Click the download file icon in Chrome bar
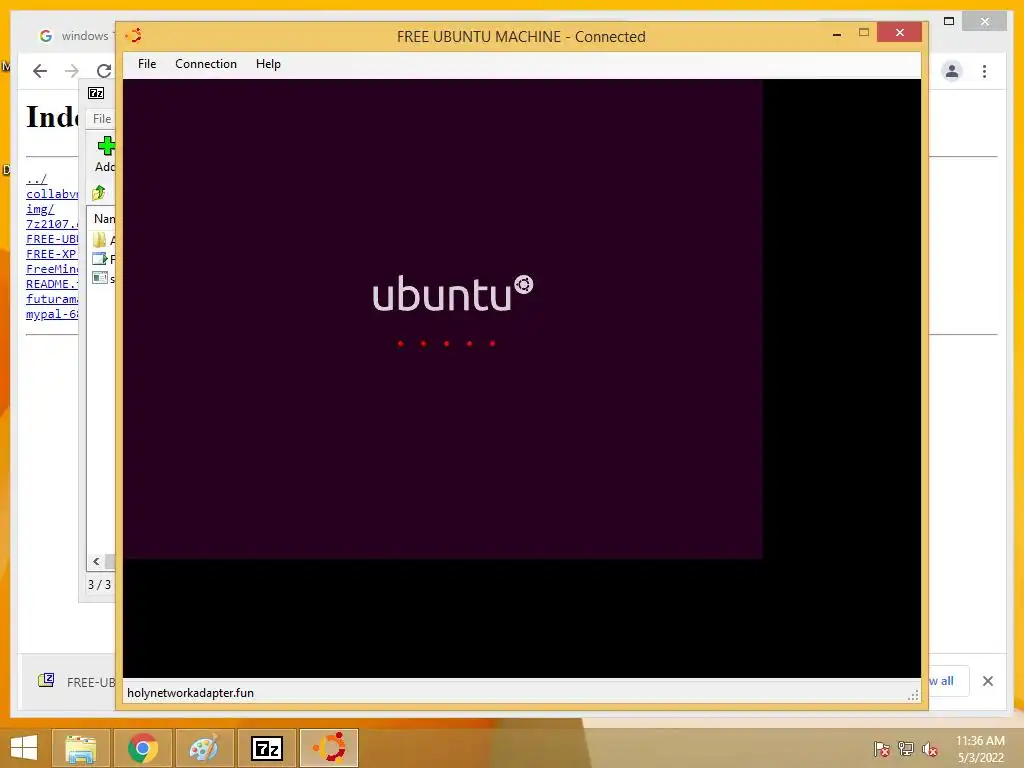The height and width of the screenshot is (768, 1024). point(46,680)
